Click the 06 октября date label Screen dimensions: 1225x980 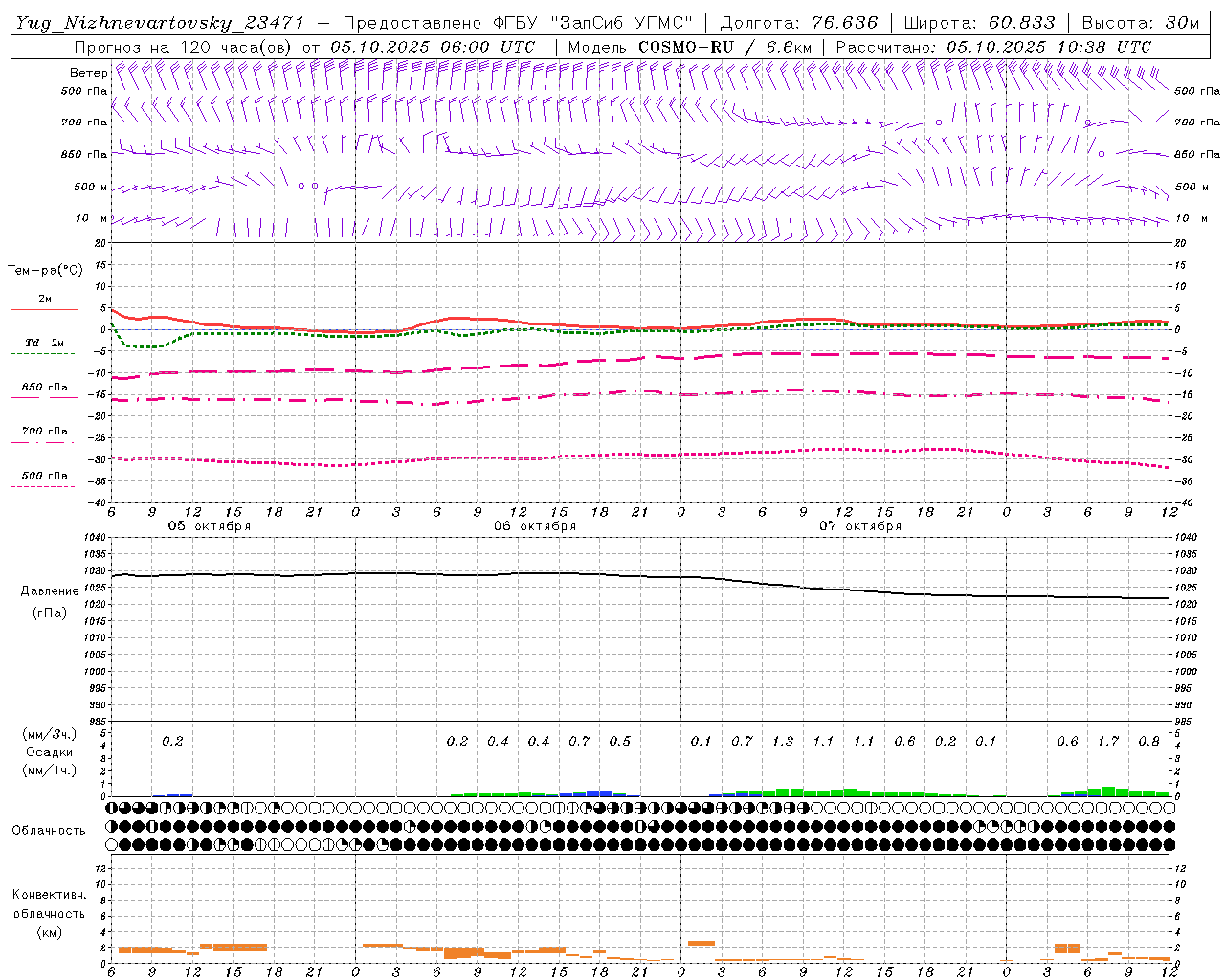pyautogui.click(x=535, y=526)
